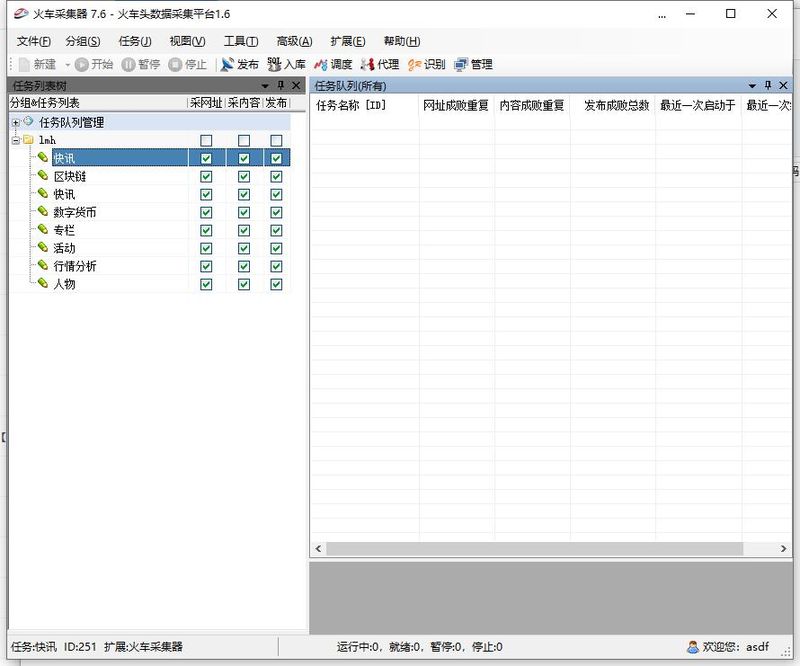Click the 最近一次启动于 column header

pyautogui.click(x=698, y=105)
